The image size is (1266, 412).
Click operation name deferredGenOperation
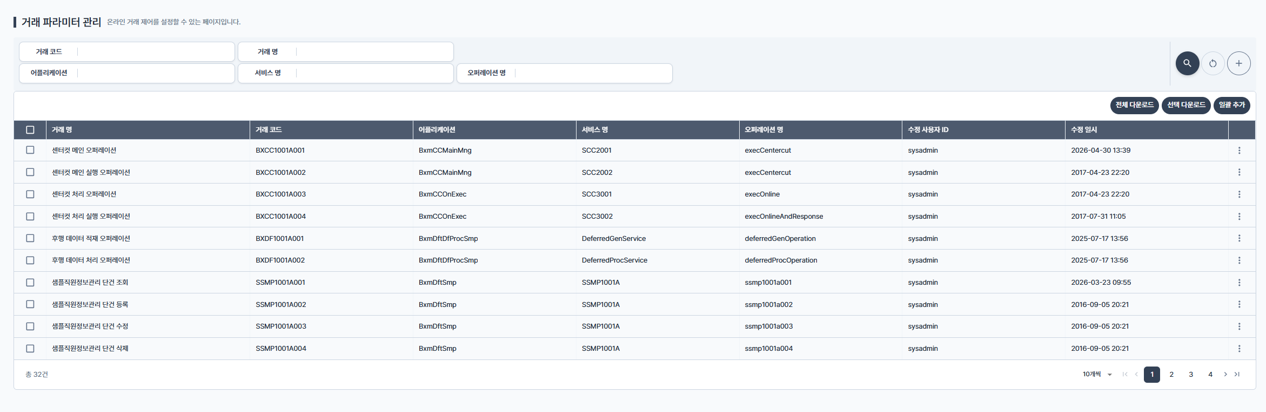coord(780,239)
